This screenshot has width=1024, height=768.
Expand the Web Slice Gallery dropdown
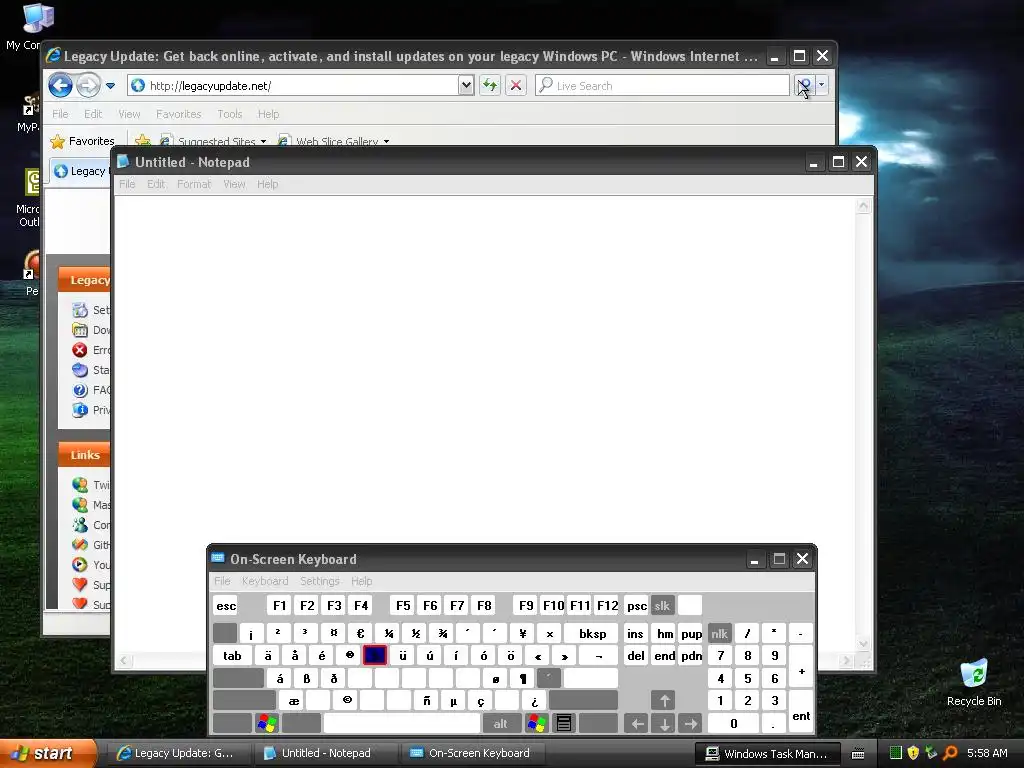[x=387, y=142]
